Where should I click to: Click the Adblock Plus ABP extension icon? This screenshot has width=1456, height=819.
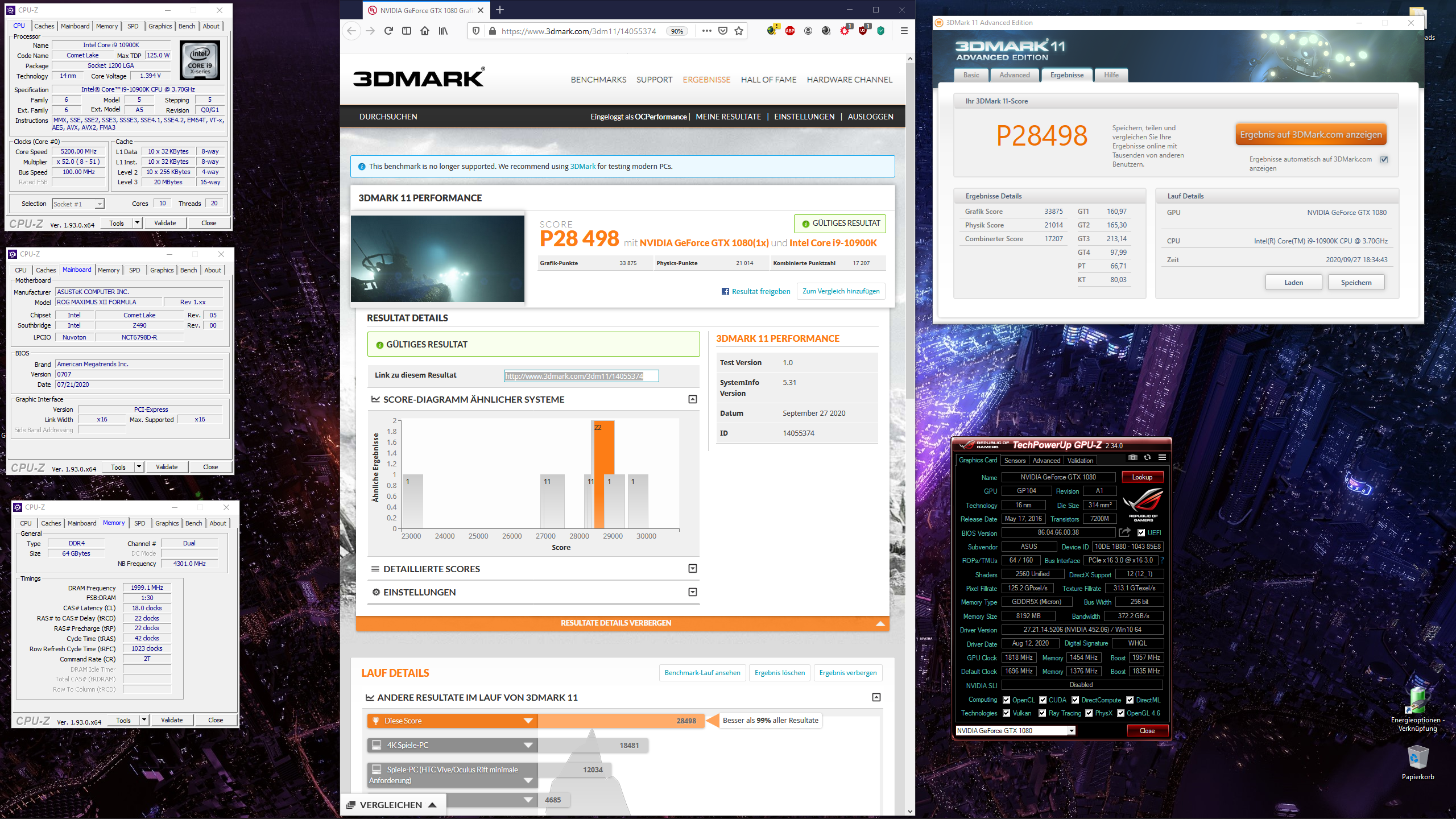[x=790, y=31]
